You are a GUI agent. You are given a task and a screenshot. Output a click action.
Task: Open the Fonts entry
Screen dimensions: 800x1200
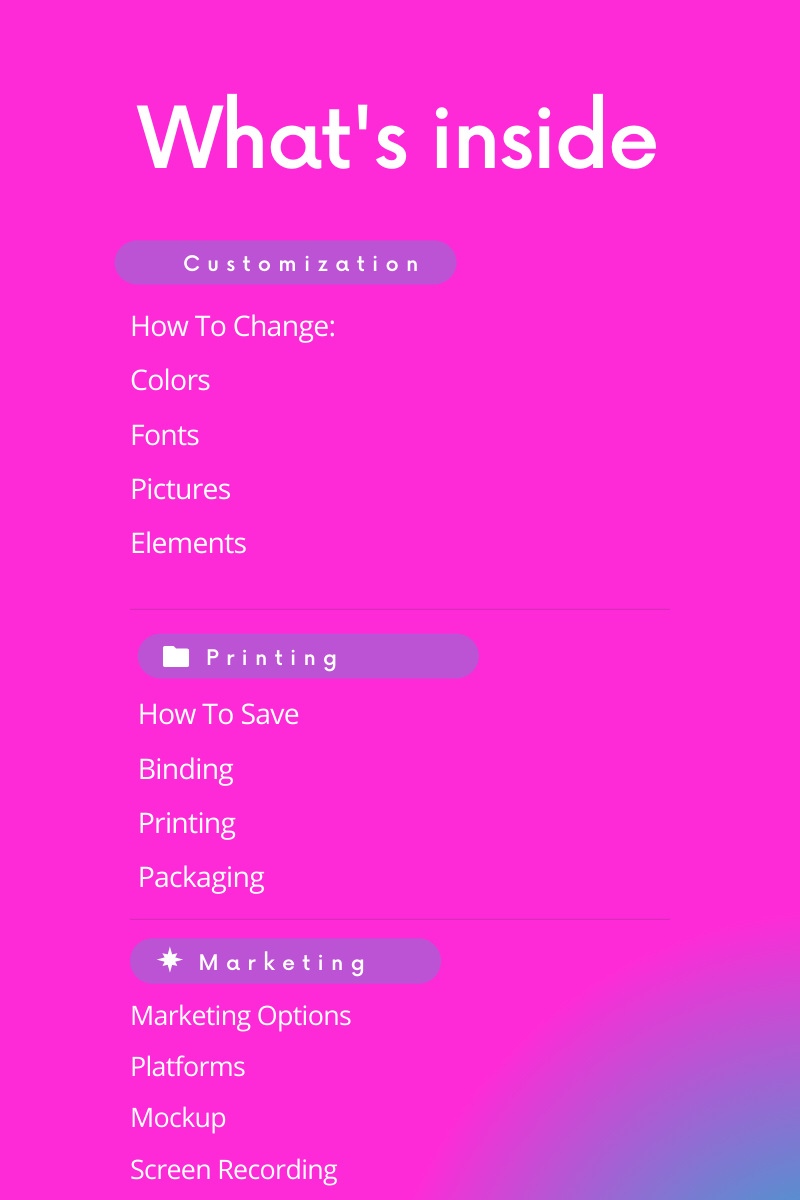[x=165, y=435]
